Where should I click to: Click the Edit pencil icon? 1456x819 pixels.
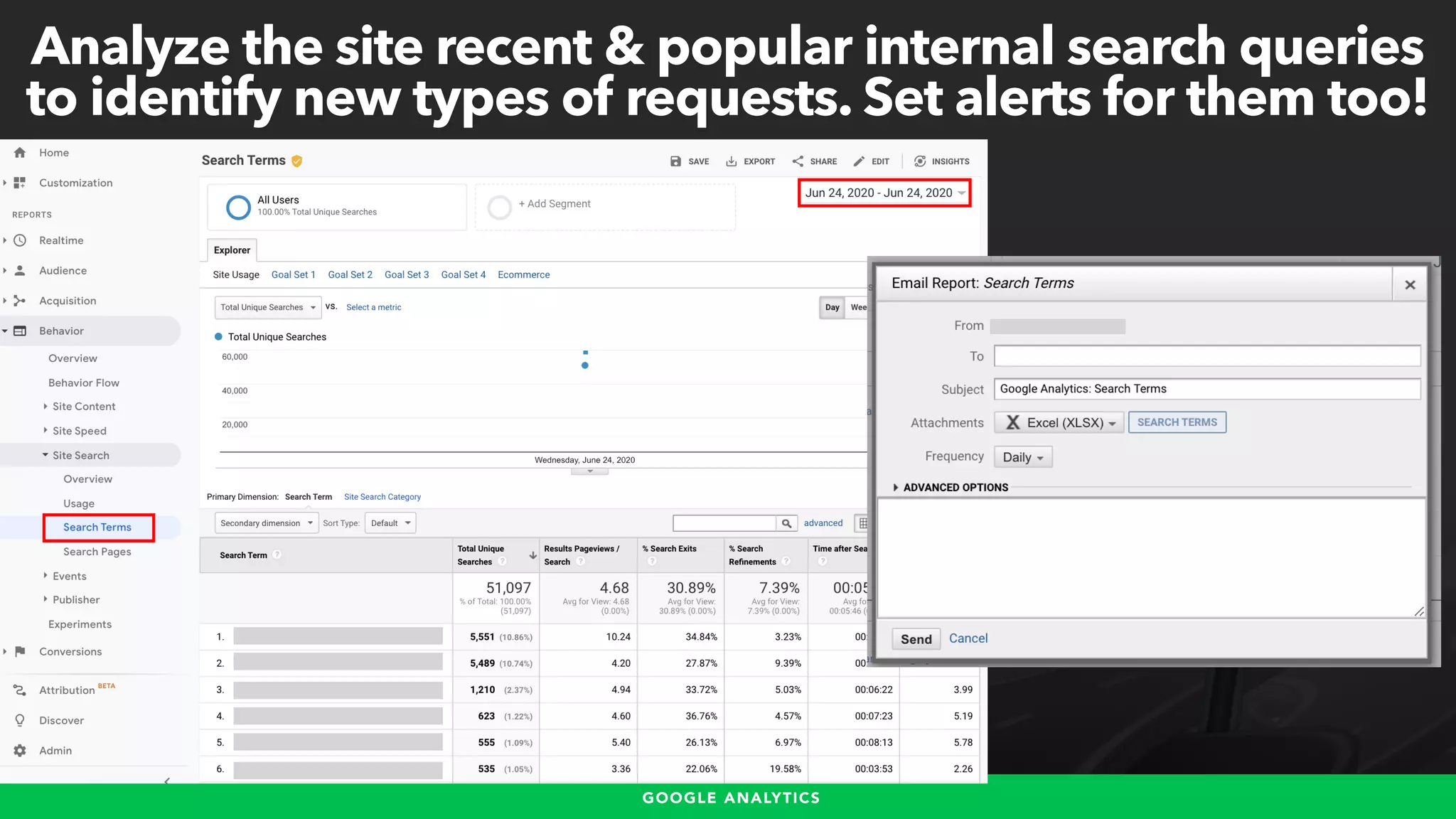coord(859,161)
